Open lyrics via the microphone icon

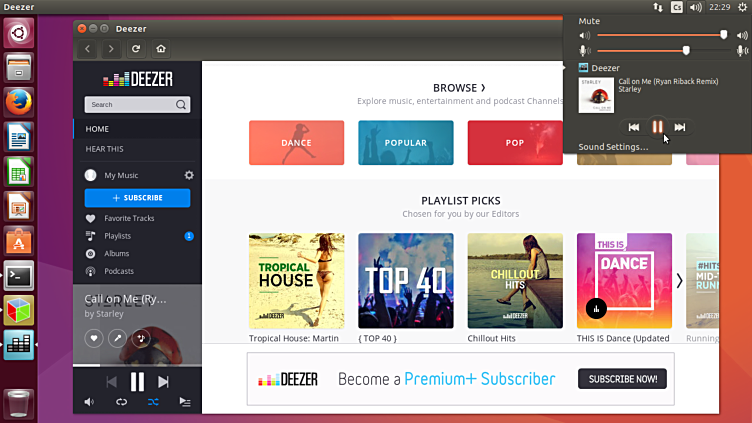pyautogui.click(x=117, y=339)
